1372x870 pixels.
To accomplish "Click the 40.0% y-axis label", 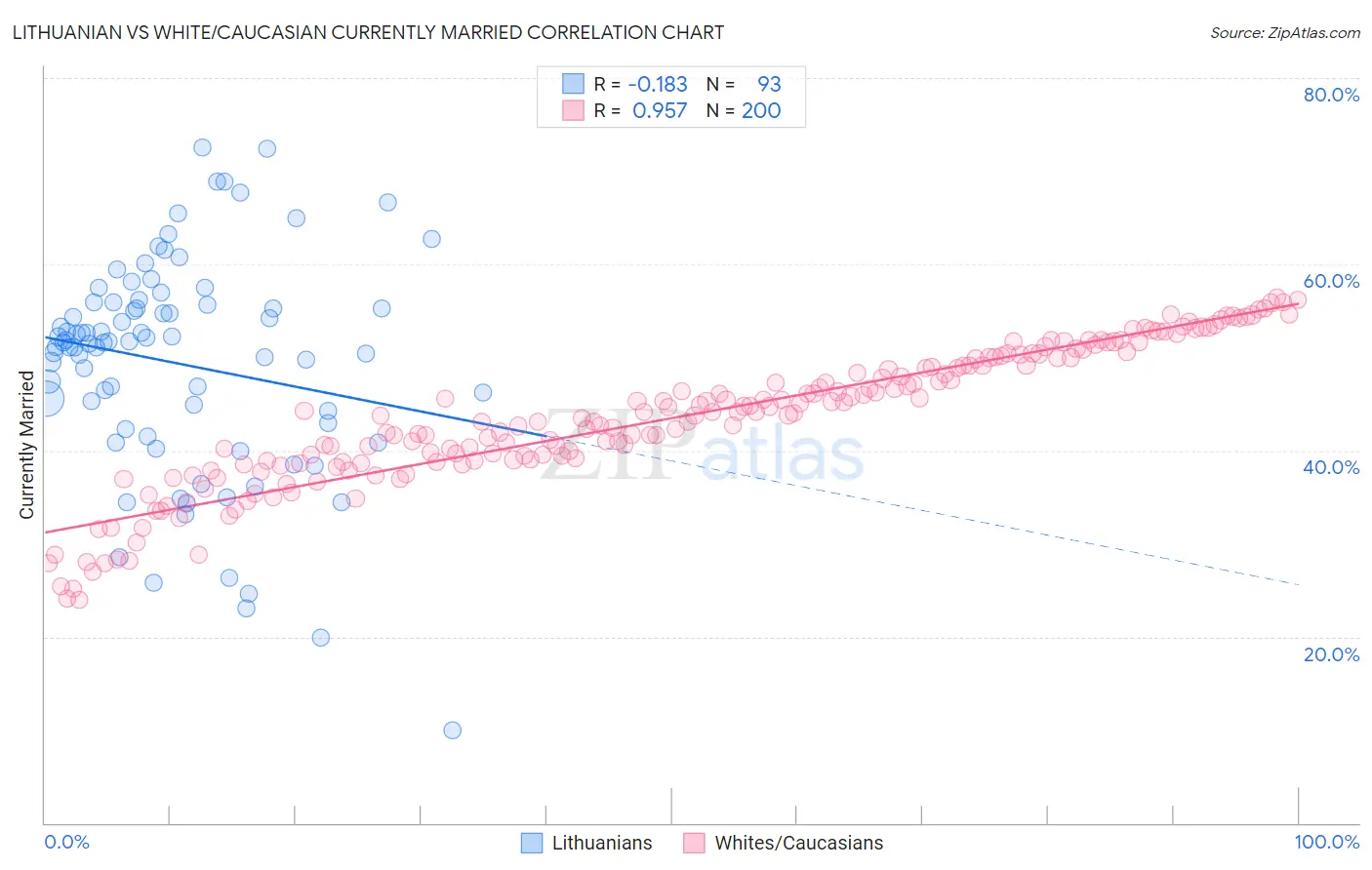I will click(1331, 467).
